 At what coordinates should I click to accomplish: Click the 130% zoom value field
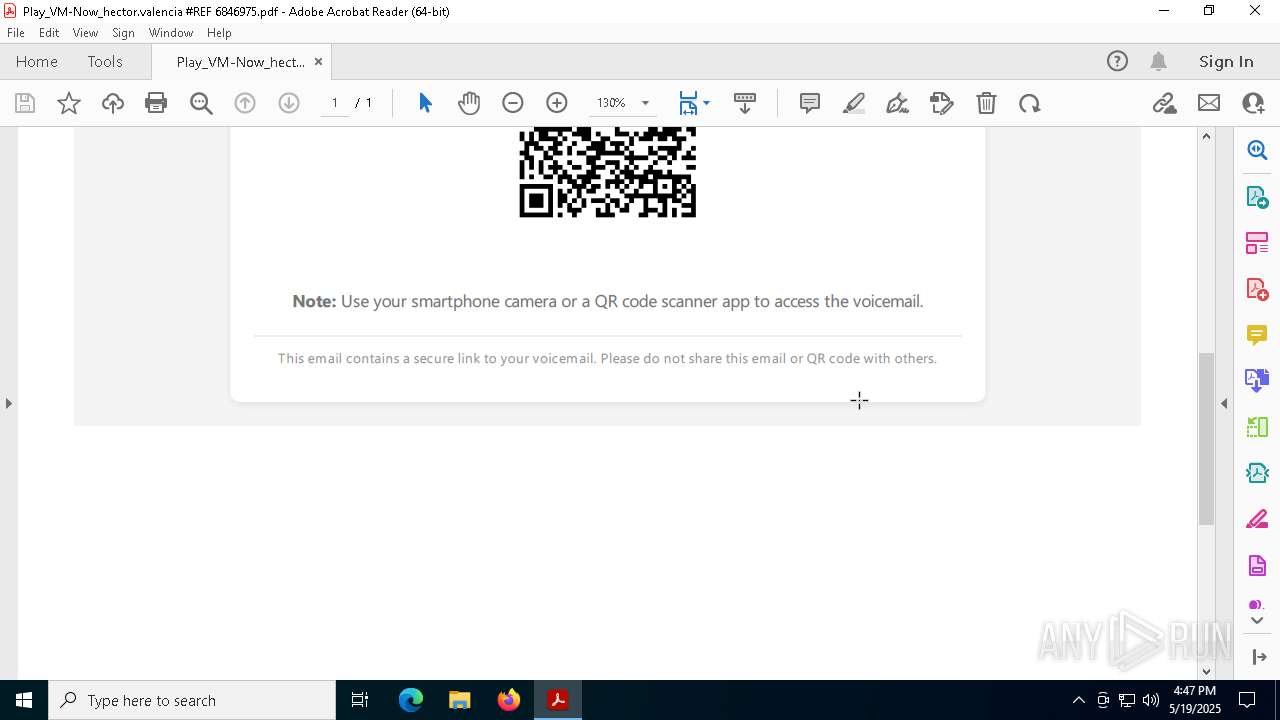611,103
